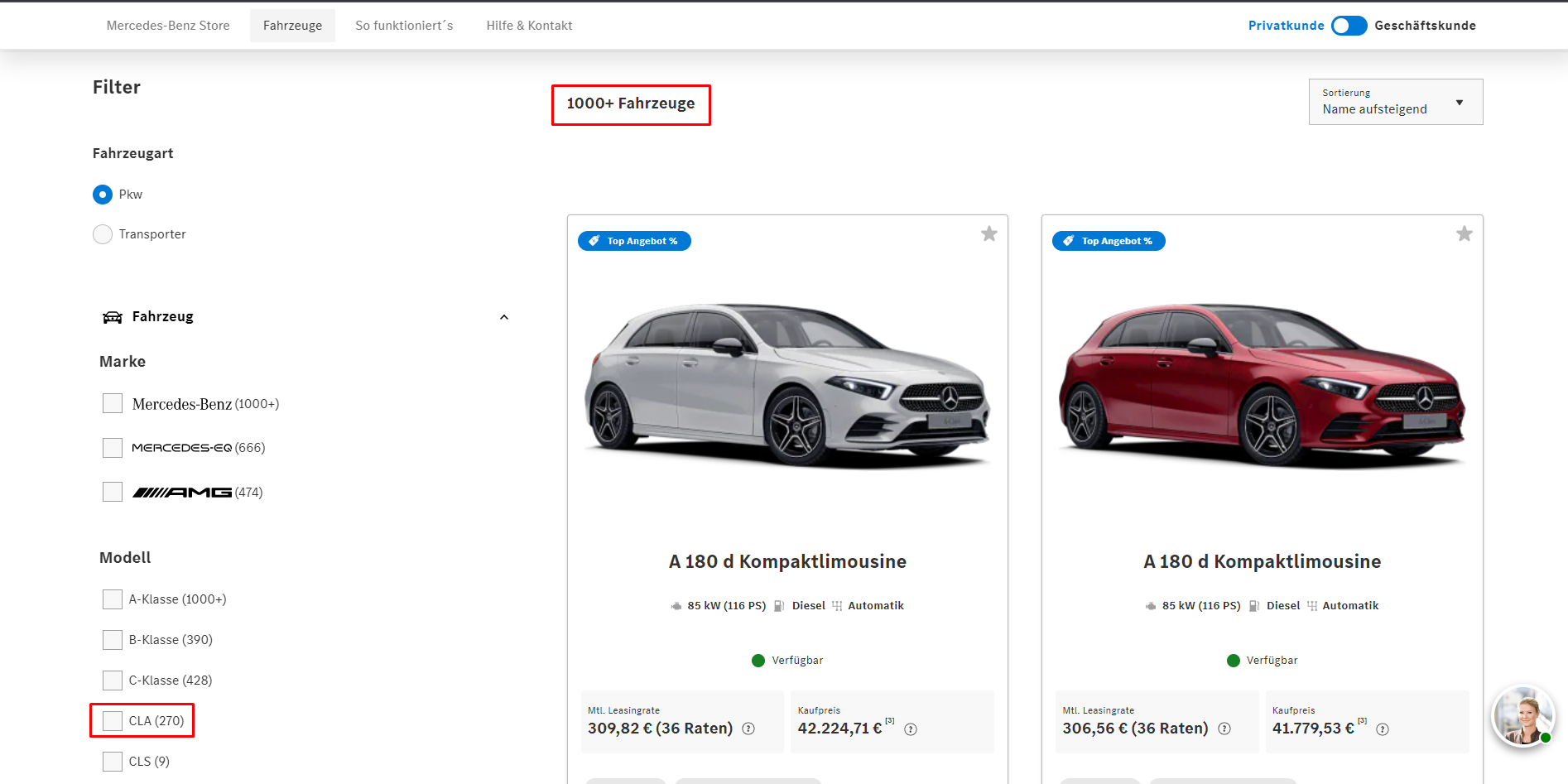This screenshot has width=1568, height=784.
Task: Click the 42.224,71 € purchase price
Action: 839,729
